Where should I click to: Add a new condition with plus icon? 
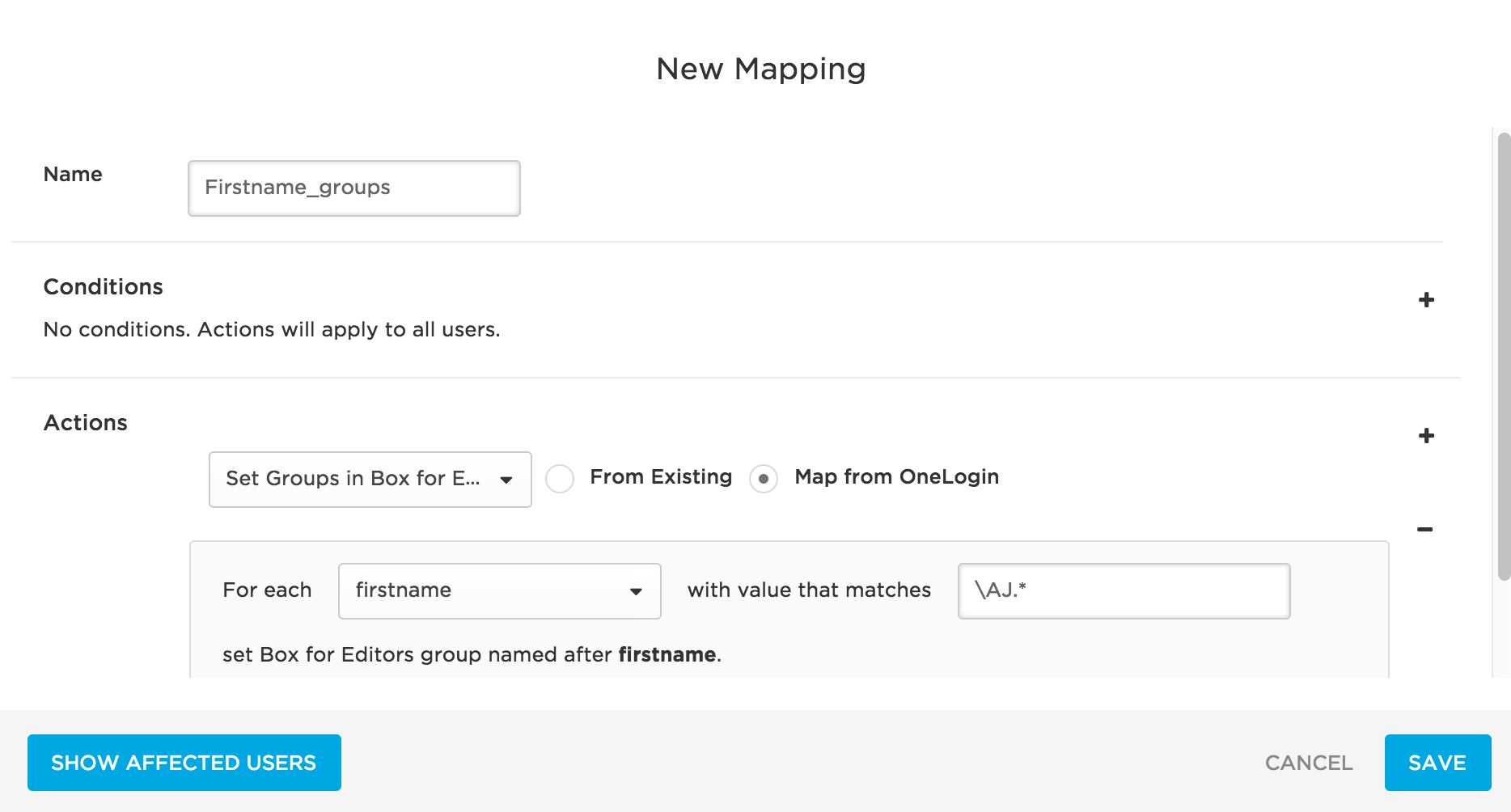[x=1426, y=300]
